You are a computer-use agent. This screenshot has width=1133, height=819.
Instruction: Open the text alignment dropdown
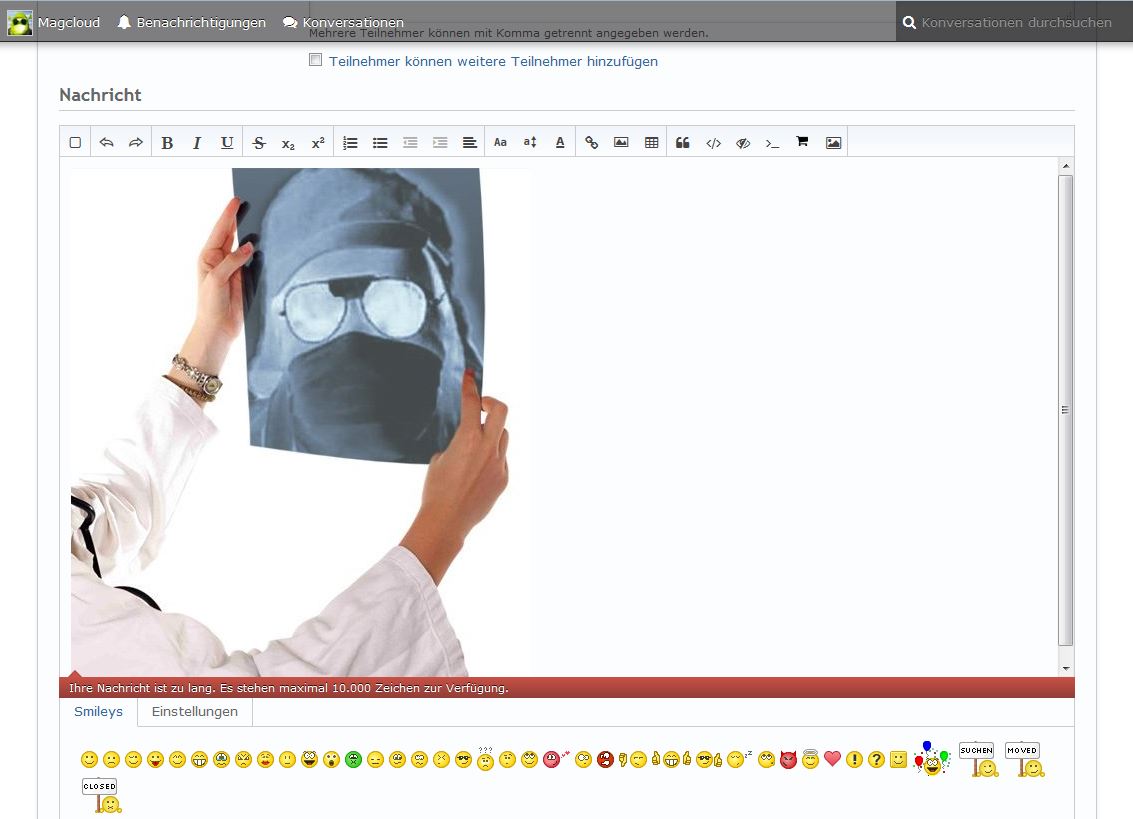(x=470, y=142)
